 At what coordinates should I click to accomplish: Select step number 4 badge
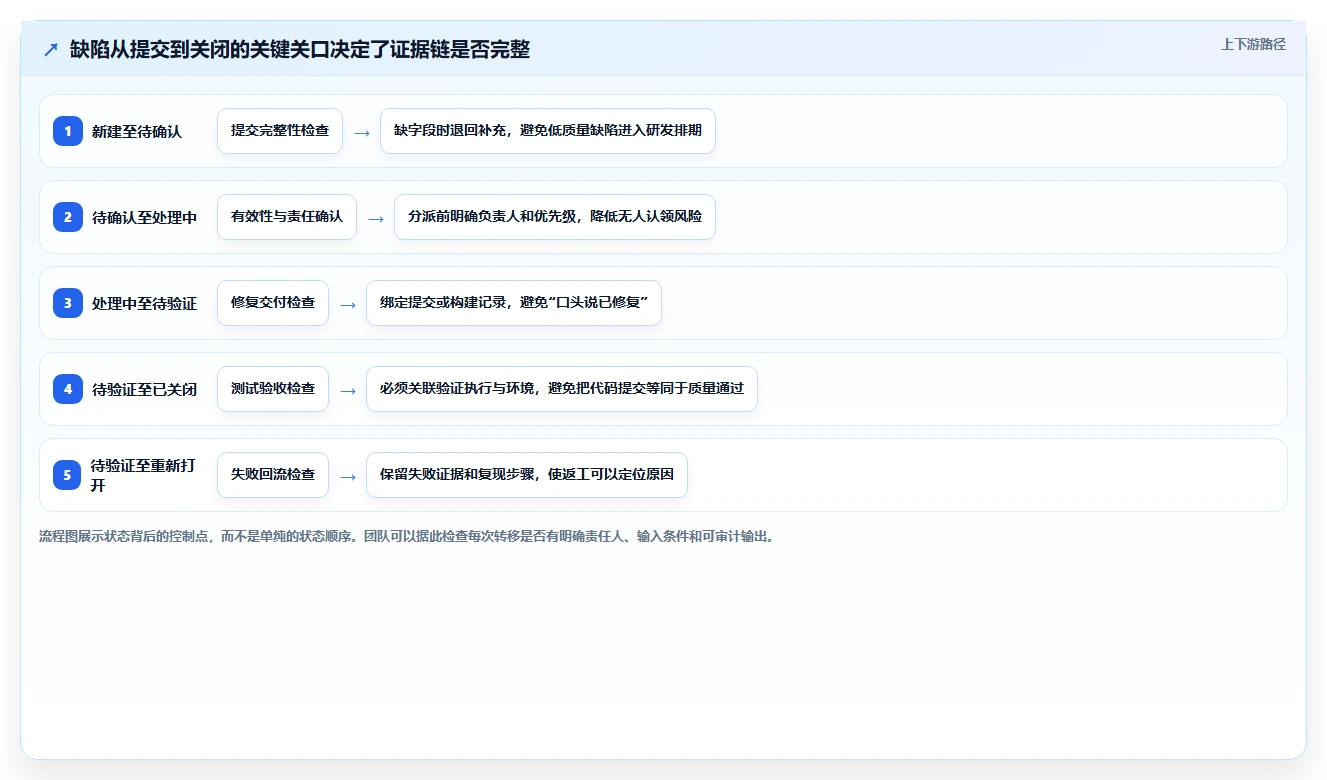click(68, 389)
